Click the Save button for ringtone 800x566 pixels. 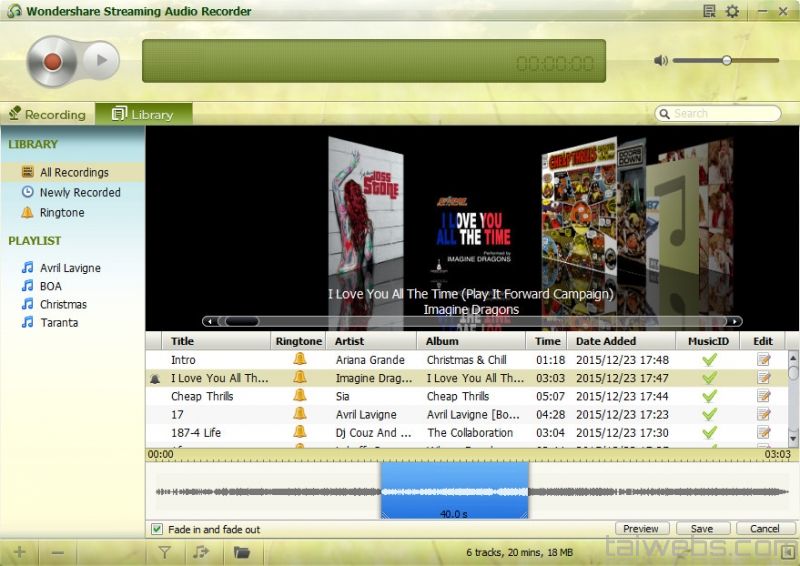coord(701,529)
